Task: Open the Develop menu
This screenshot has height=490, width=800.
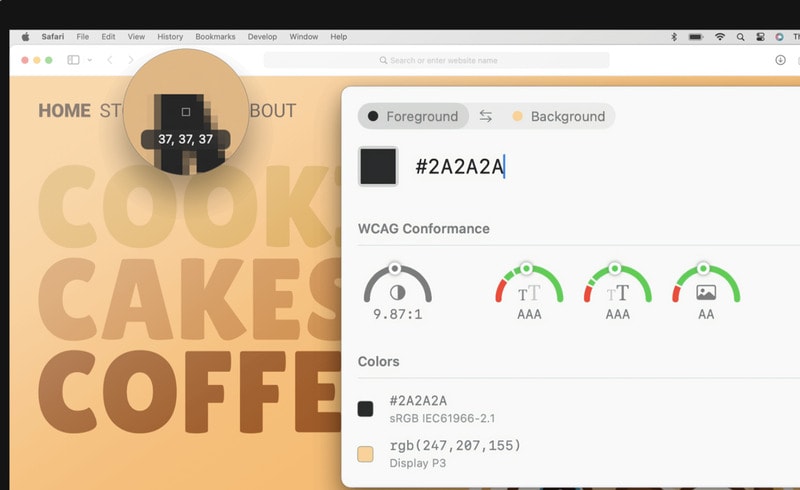Action: pyautogui.click(x=262, y=37)
